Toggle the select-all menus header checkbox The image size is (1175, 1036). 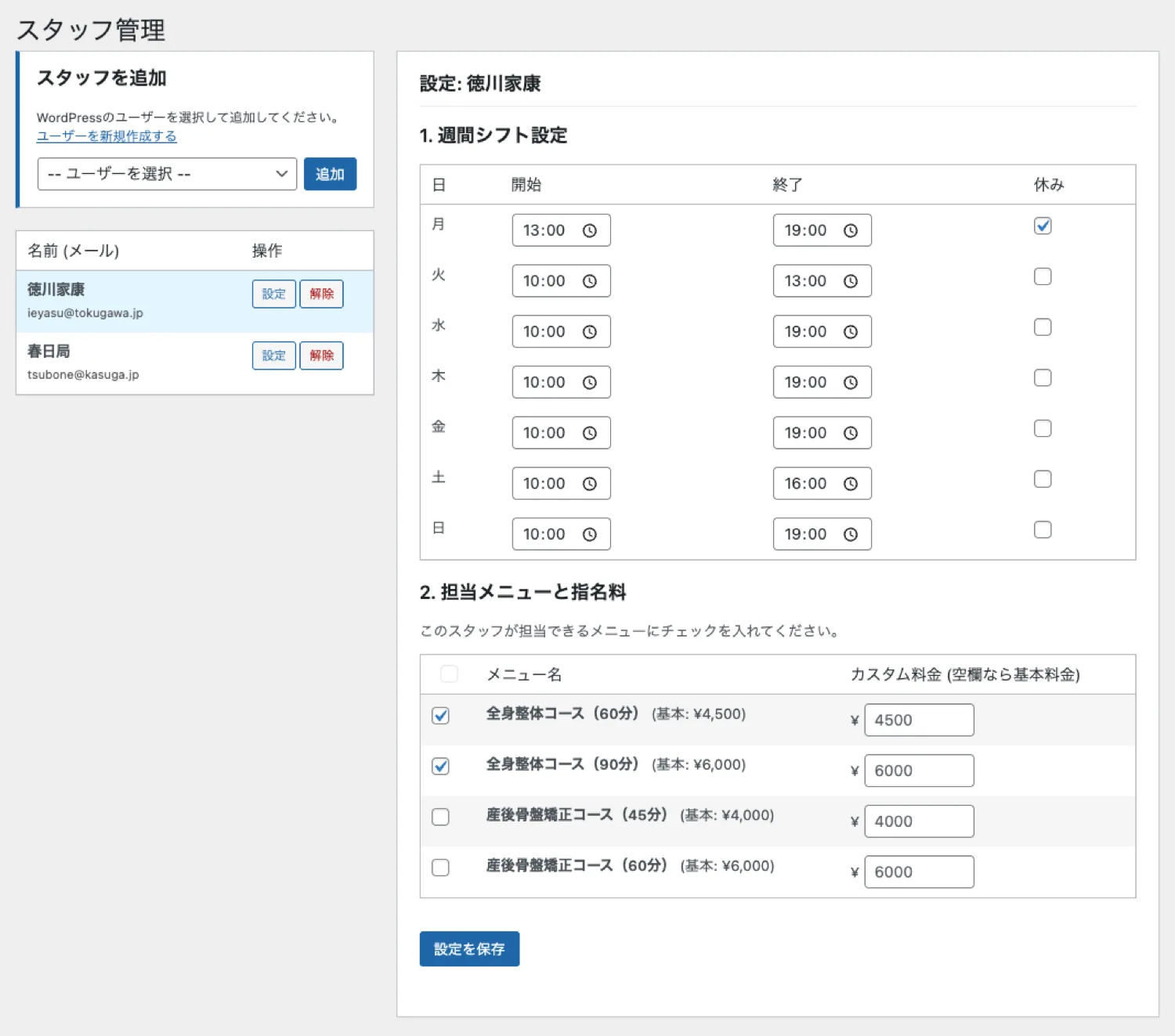[x=449, y=674]
